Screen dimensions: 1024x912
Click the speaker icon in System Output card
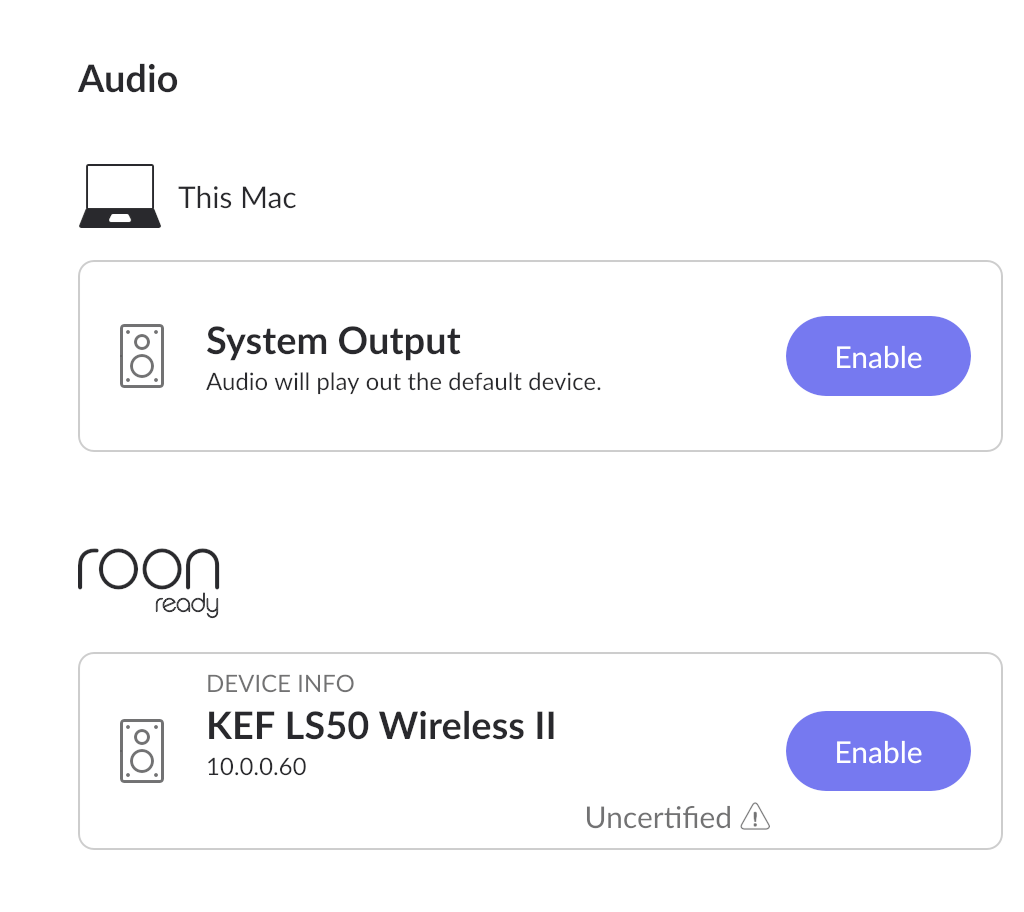pyautogui.click(x=142, y=356)
